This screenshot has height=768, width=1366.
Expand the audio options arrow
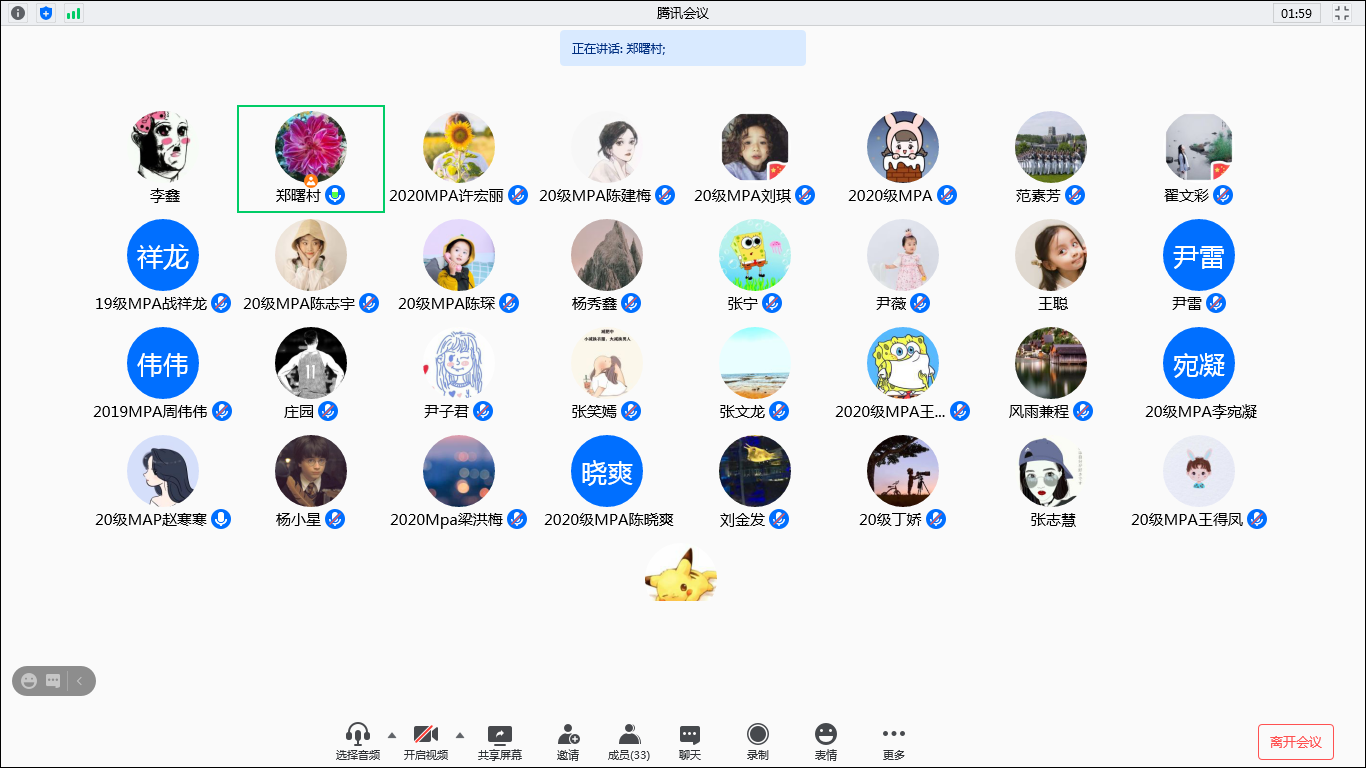(x=391, y=733)
